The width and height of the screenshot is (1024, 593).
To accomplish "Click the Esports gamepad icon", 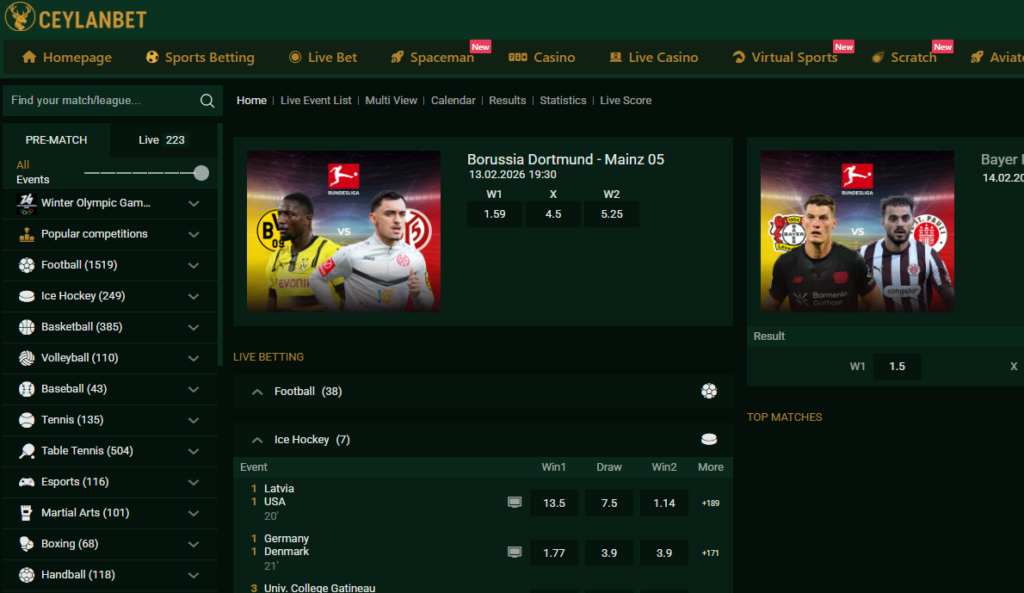I will coord(26,482).
